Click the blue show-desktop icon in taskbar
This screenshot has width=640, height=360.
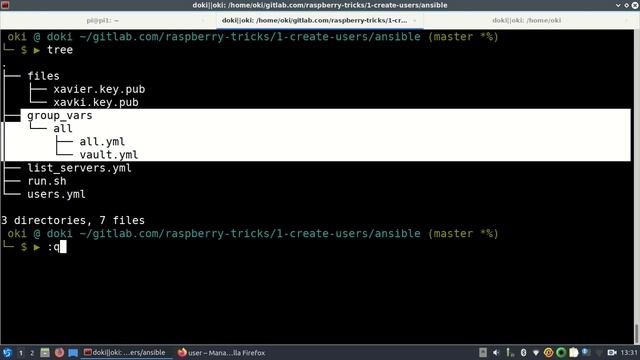coord(73,353)
